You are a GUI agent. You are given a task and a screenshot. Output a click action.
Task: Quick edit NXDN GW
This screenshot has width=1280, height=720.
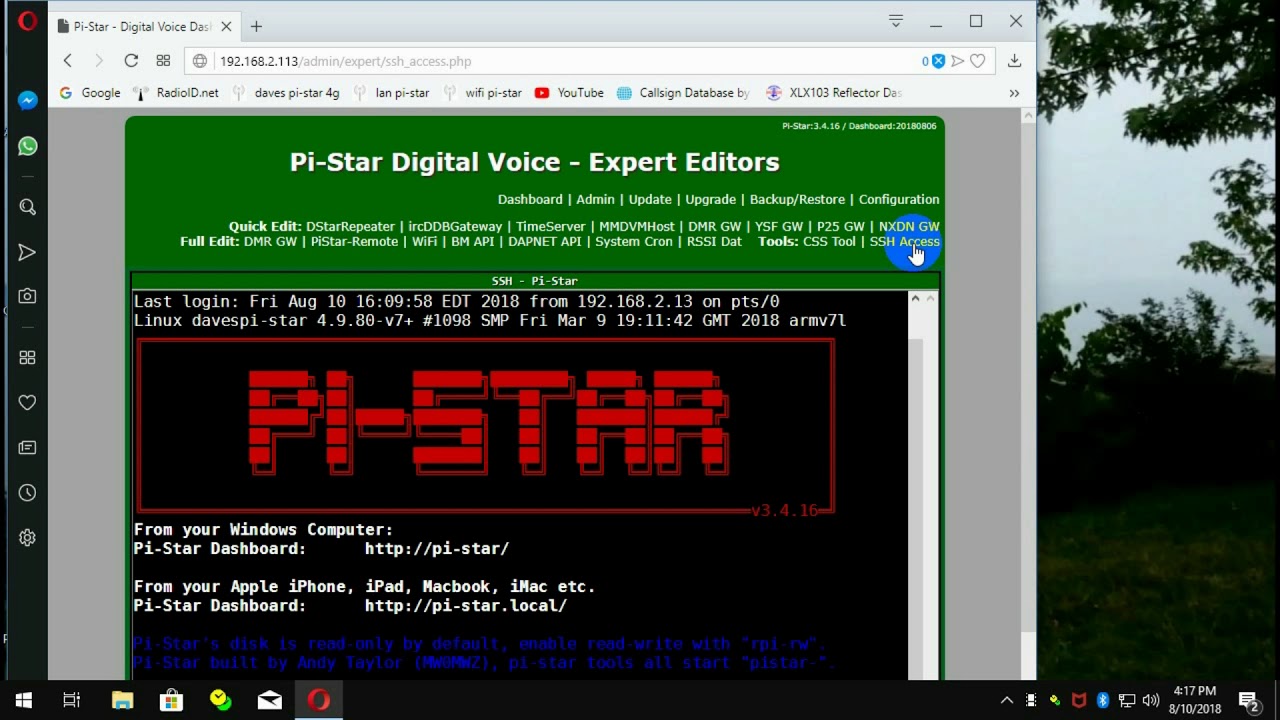(909, 227)
